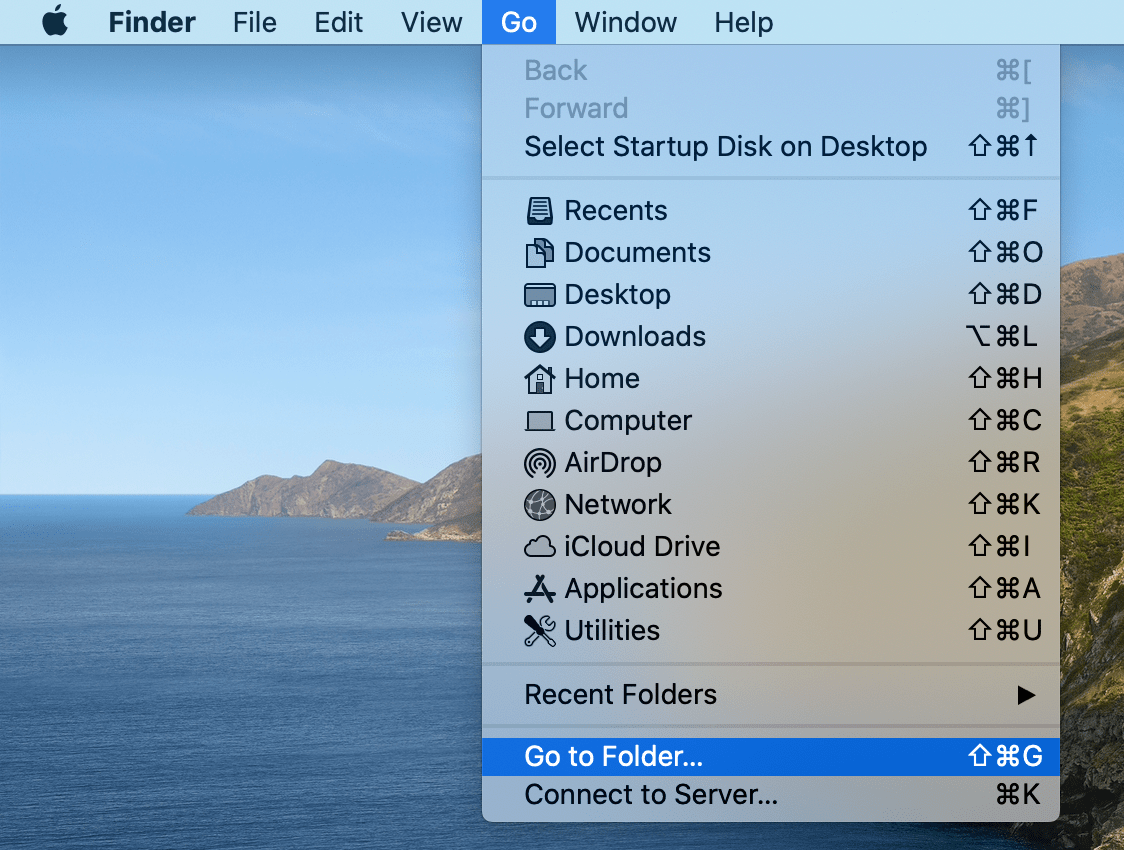Screen dimensions: 1124x850
Task: Open the Computer view
Action: pos(627,420)
